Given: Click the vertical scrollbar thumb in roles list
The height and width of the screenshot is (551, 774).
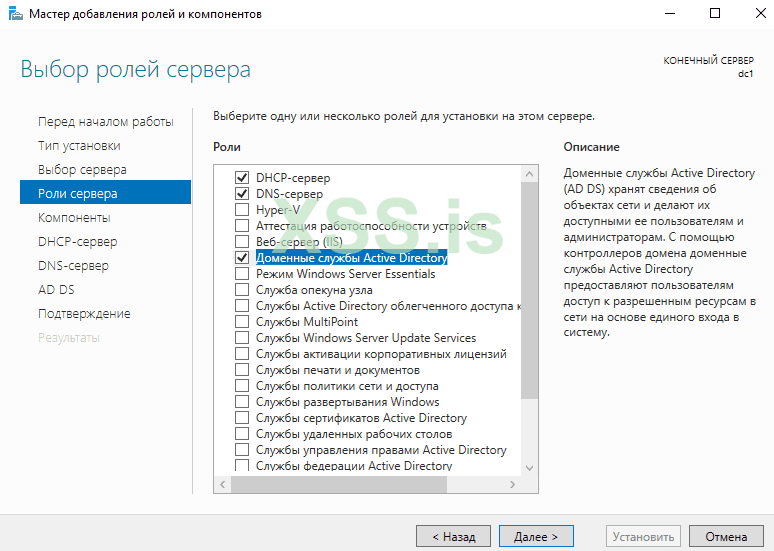Looking at the screenshot, I should click(530, 290).
